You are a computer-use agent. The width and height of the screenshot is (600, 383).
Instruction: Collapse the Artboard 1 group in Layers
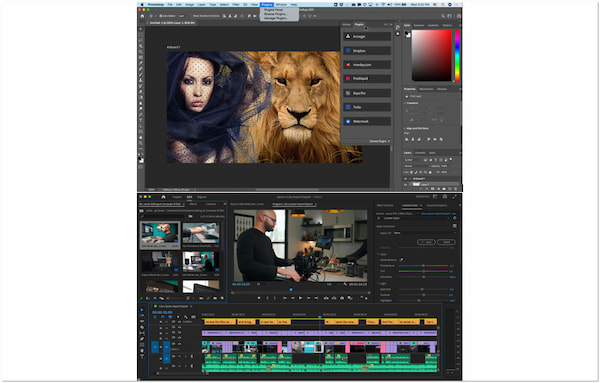click(410, 179)
